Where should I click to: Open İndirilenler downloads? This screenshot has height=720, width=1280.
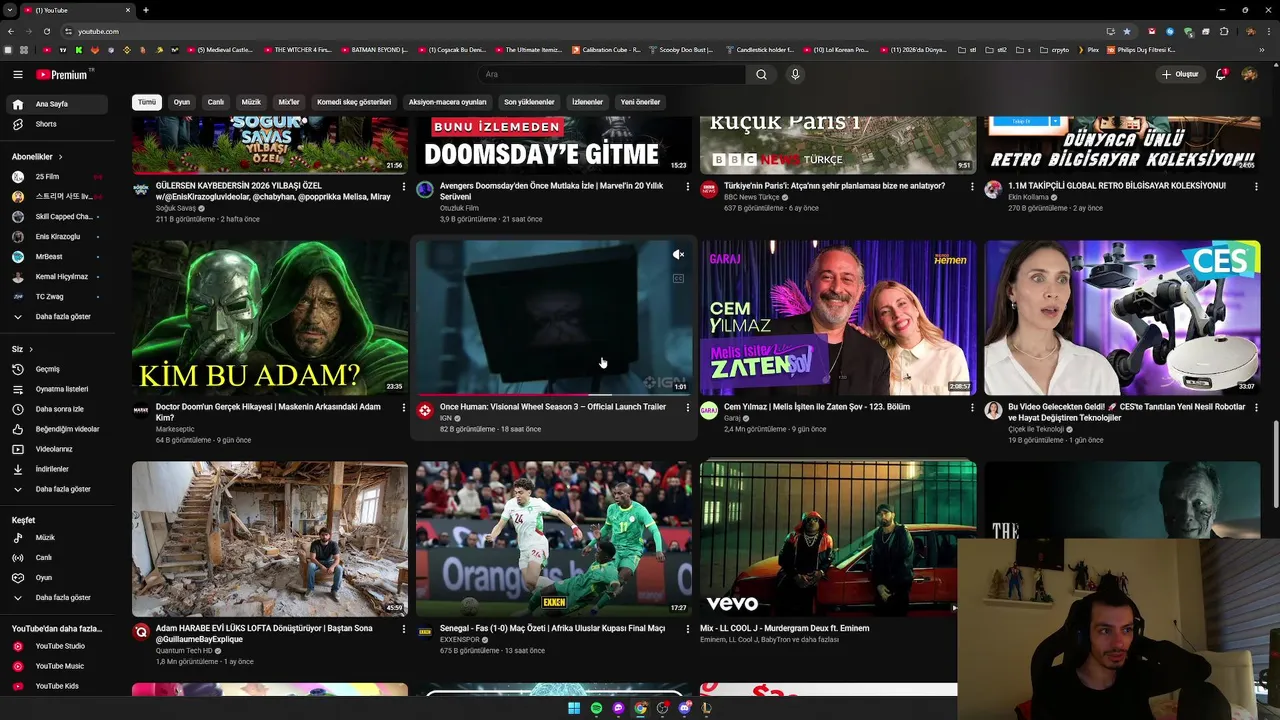click(60, 469)
